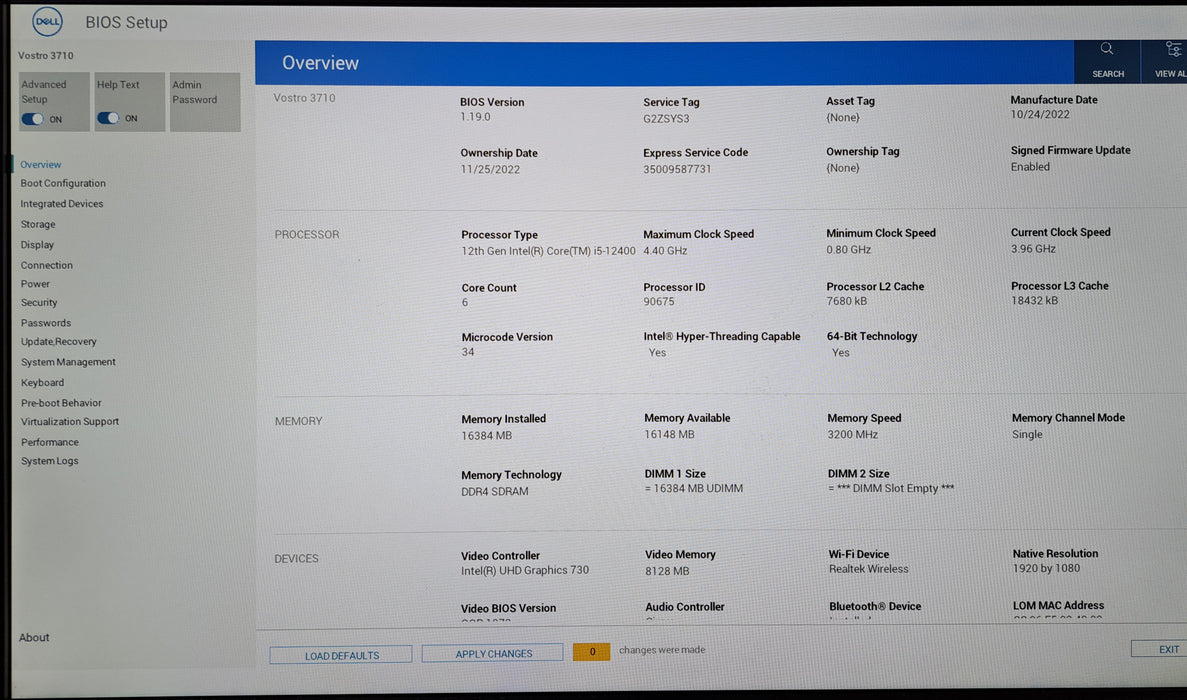This screenshot has width=1187, height=700.
Task: Click Minimum Clock Speed 0.80 GHz
Action: pos(849,250)
